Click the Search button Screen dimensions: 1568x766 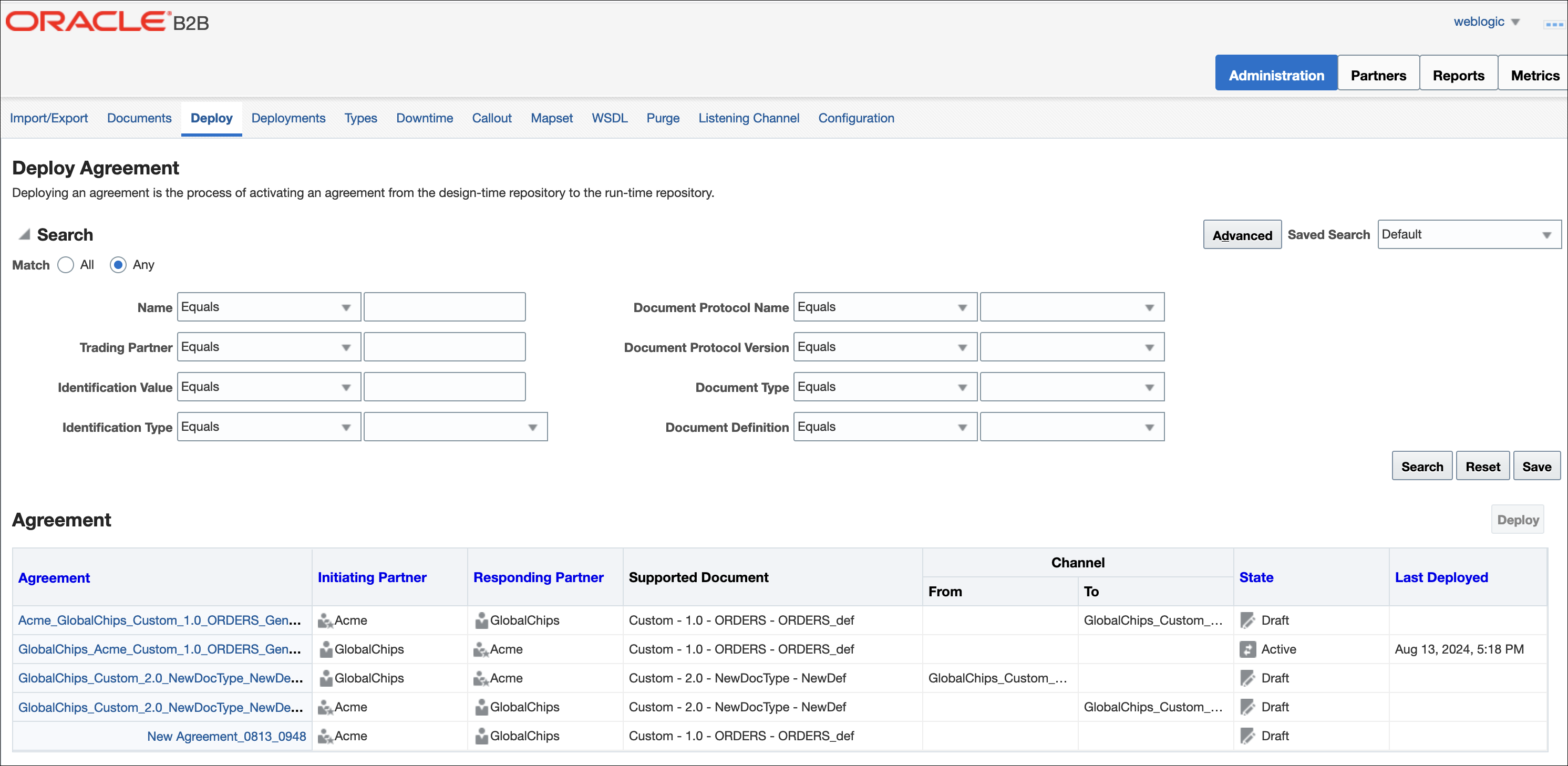(x=1421, y=466)
